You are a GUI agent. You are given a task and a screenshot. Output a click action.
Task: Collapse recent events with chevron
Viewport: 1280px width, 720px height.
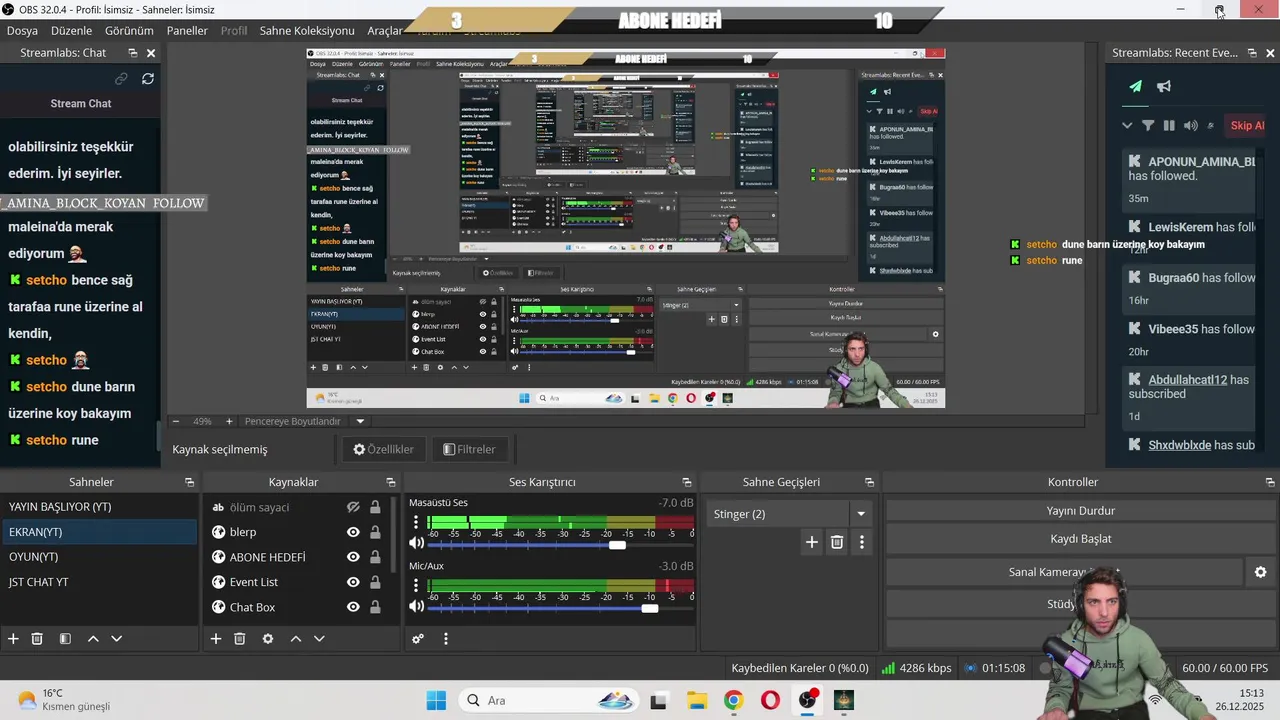[x=1127, y=126]
